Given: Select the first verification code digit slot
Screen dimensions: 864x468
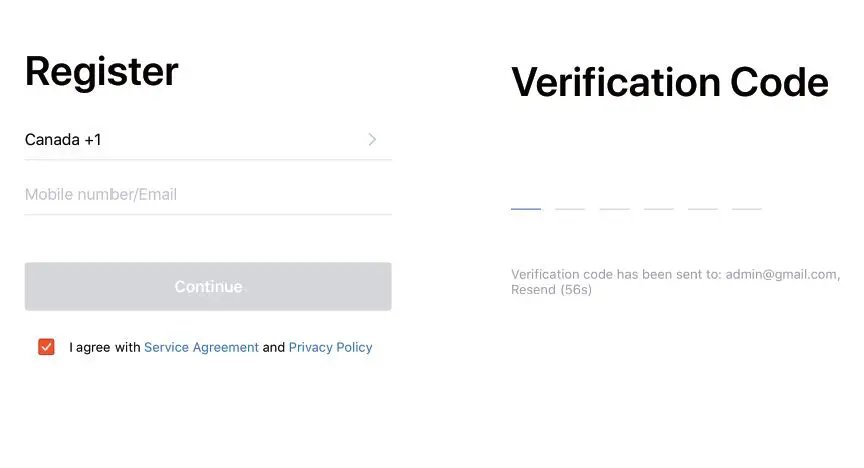Looking at the screenshot, I should pos(526,199).
